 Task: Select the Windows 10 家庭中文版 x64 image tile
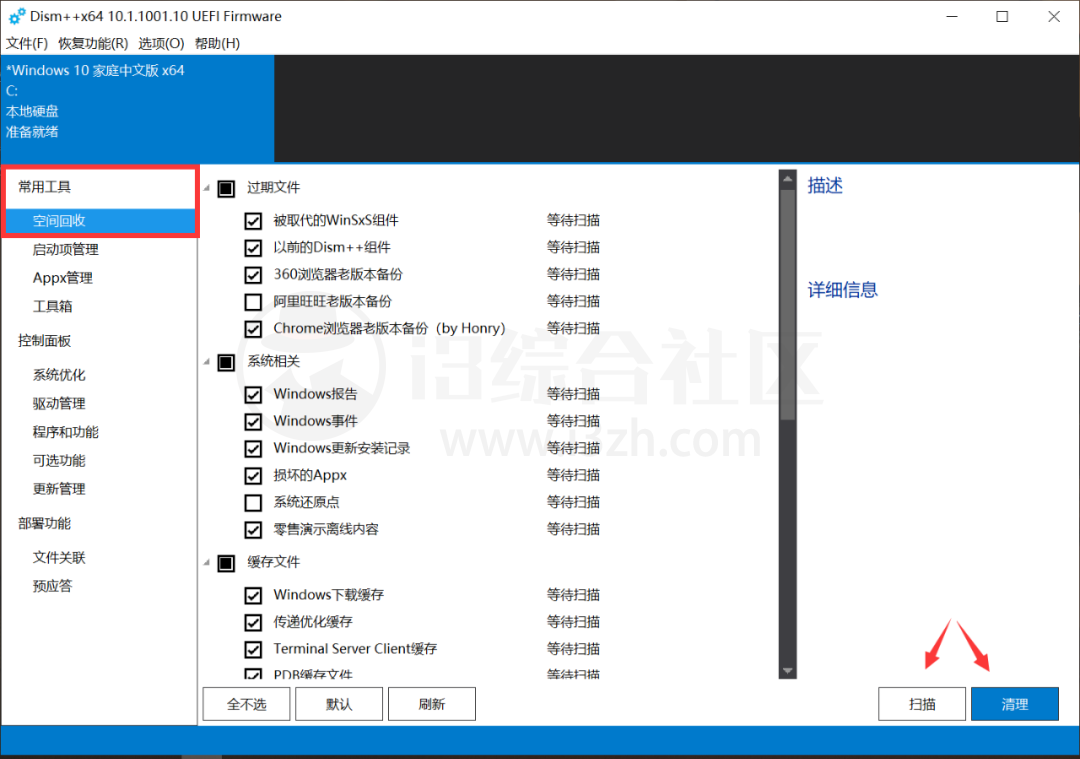(138, 109)
